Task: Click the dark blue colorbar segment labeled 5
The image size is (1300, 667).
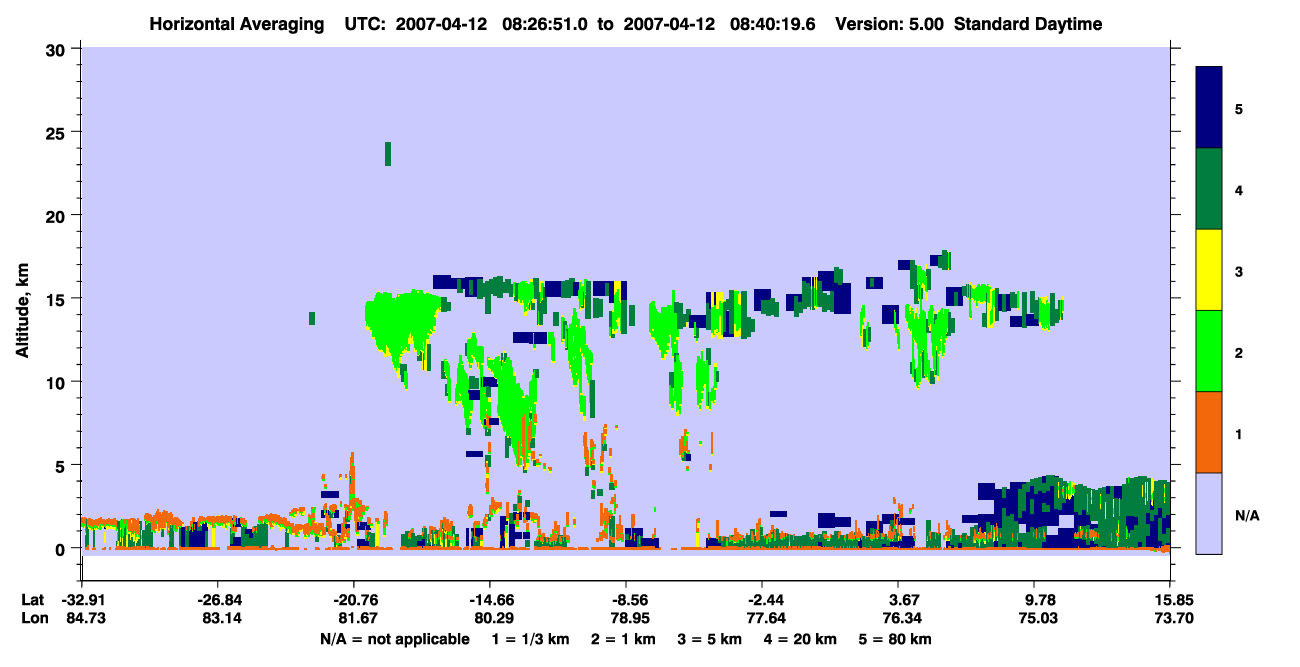Action: (1209, 108)
